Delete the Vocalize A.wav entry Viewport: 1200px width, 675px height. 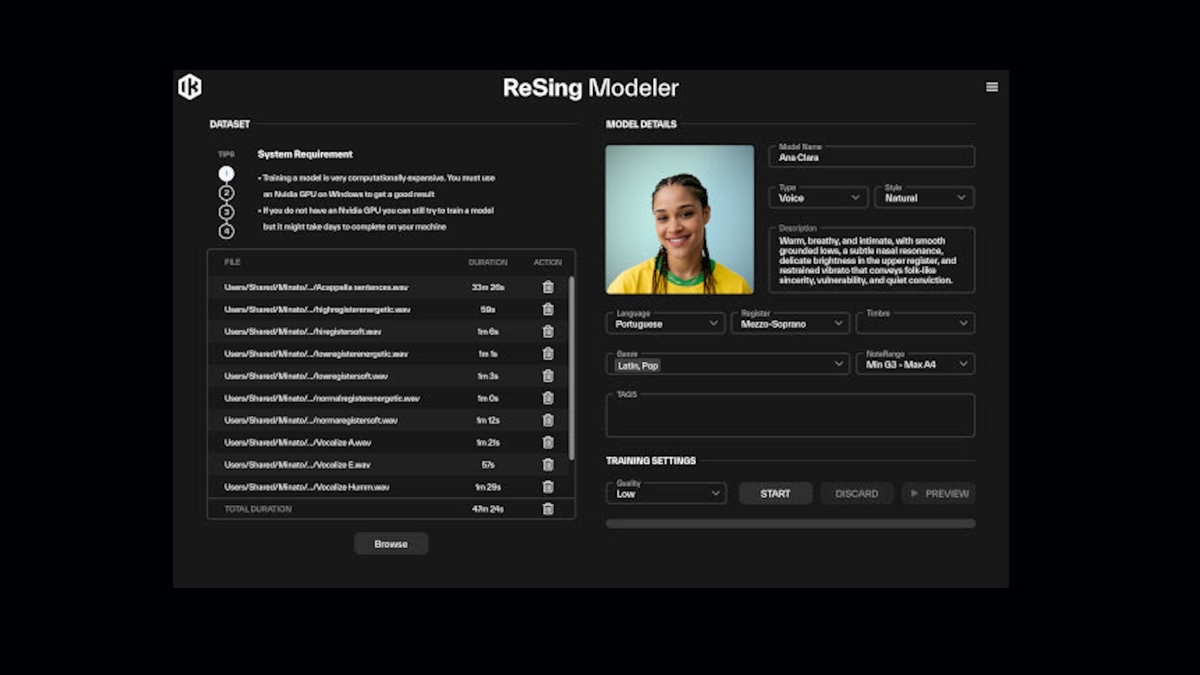(548, 442)
